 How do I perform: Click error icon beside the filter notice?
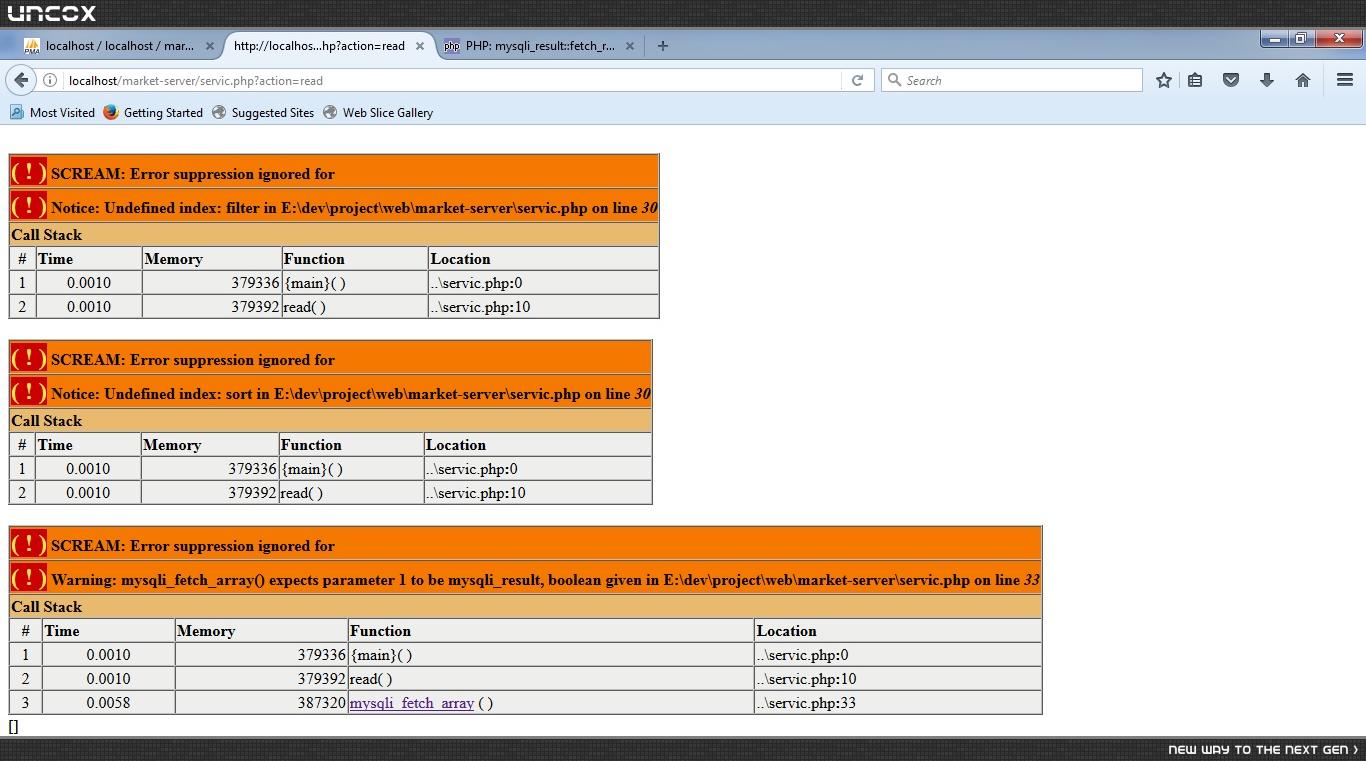coord(29,206)
